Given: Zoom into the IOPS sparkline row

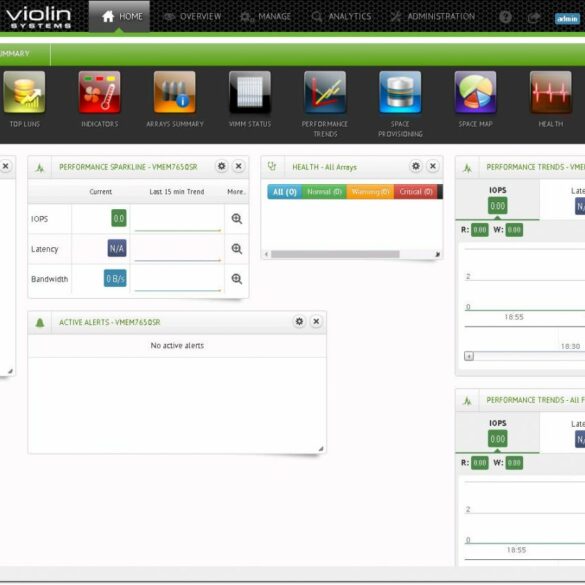Looking at the screenshot, I should tap(237, 219).
